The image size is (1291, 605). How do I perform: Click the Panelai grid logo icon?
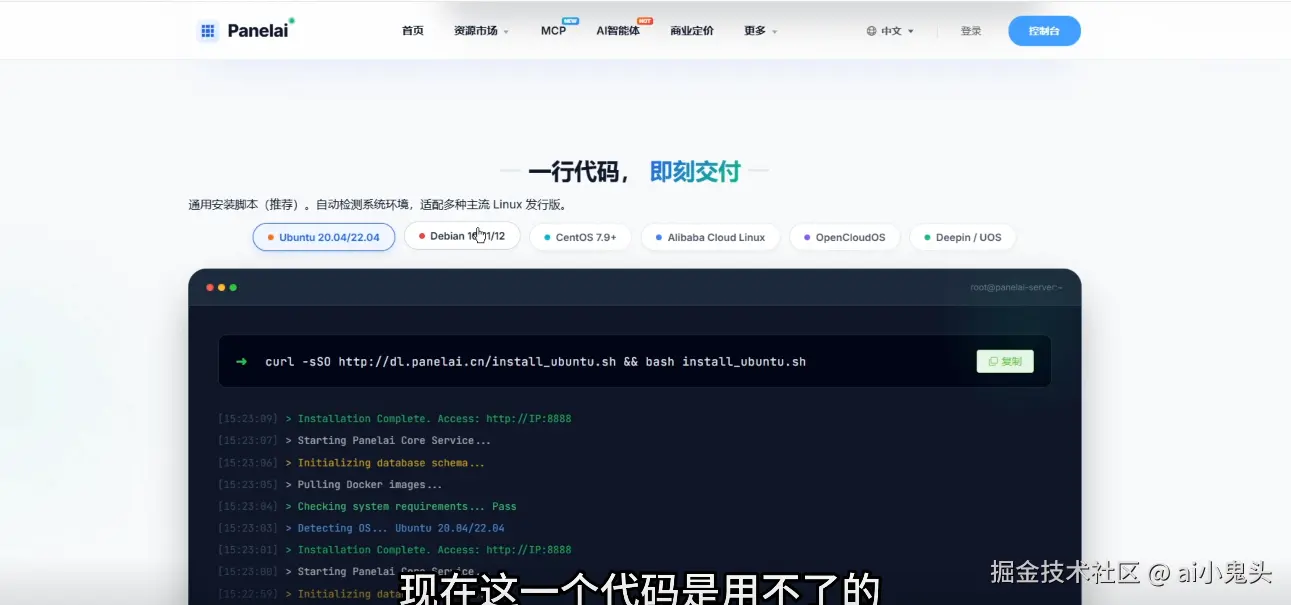(x=208, y=31)
